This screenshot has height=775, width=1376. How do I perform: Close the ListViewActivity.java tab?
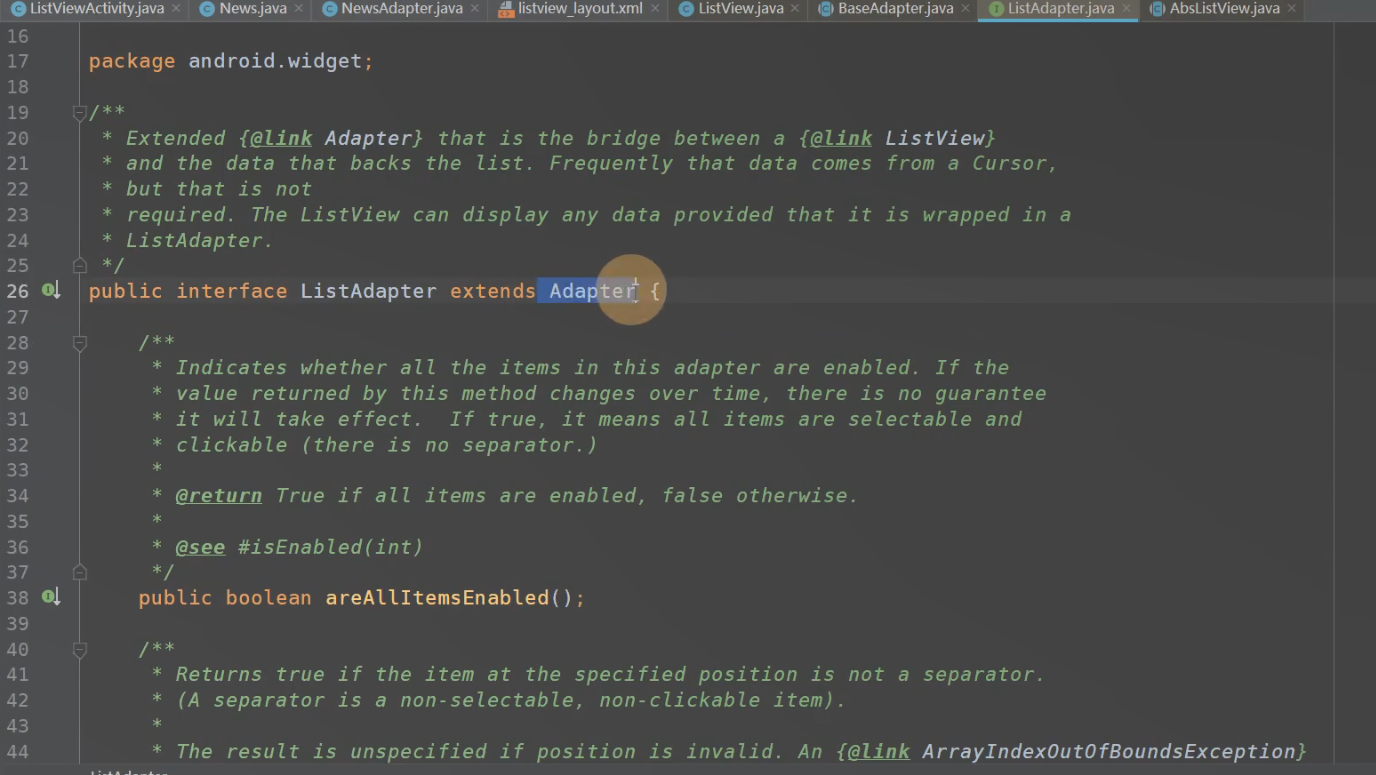click(x=176, y=9)
